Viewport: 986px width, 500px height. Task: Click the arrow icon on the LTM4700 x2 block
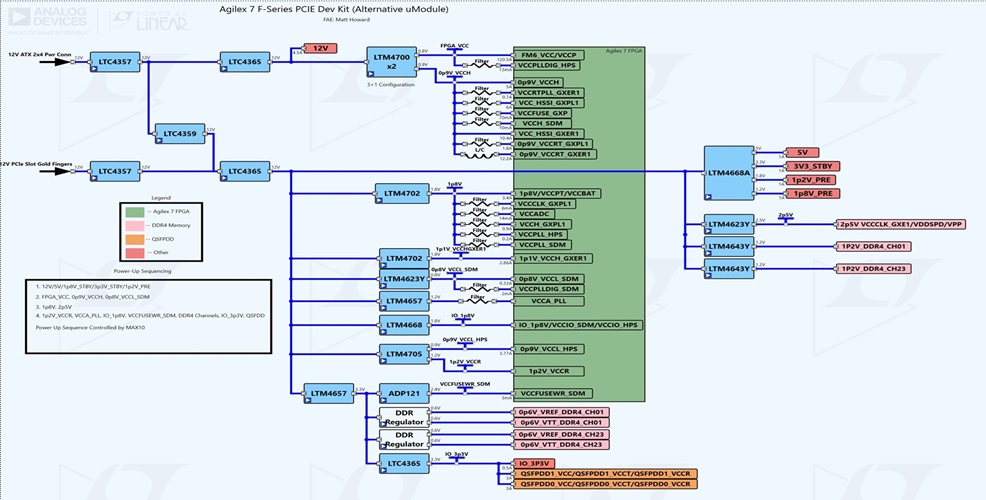point(372,72)
